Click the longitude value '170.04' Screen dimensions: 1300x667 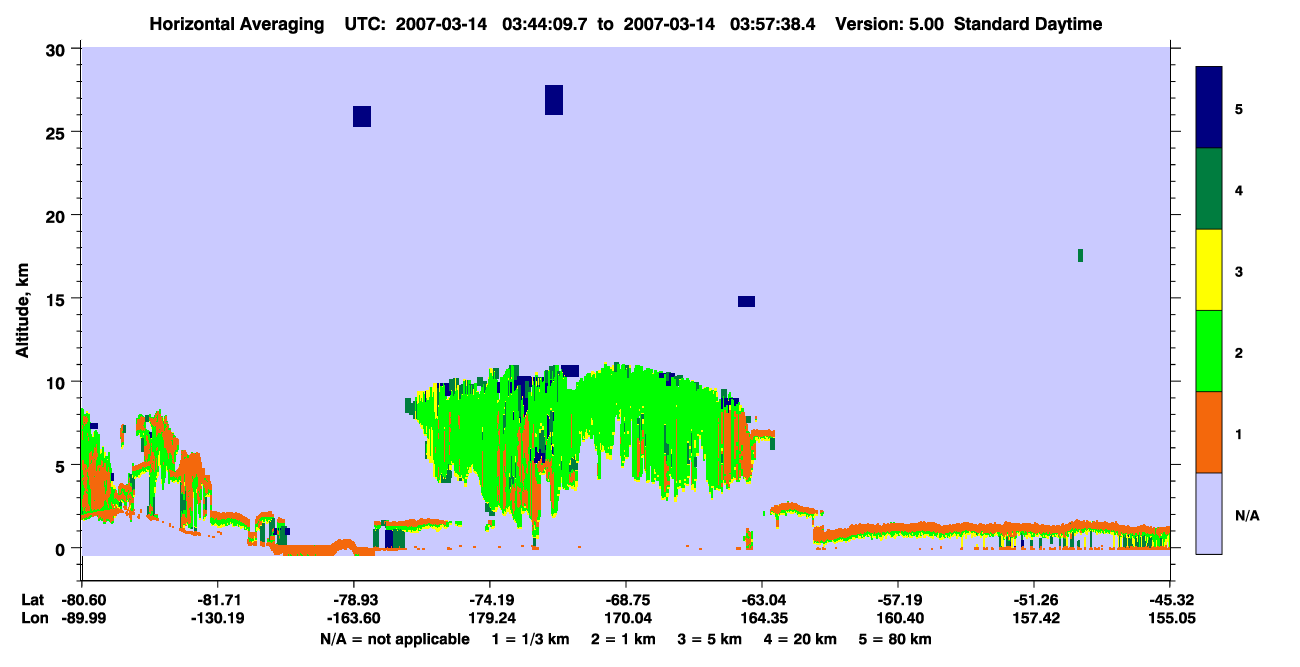point(626,618)
